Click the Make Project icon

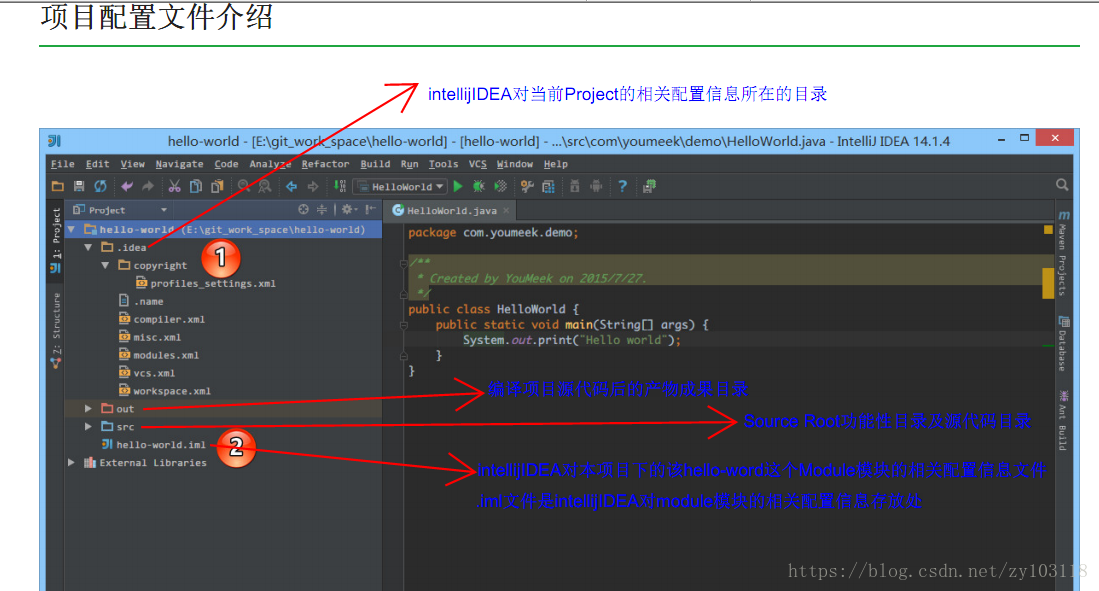coord(340,186)
